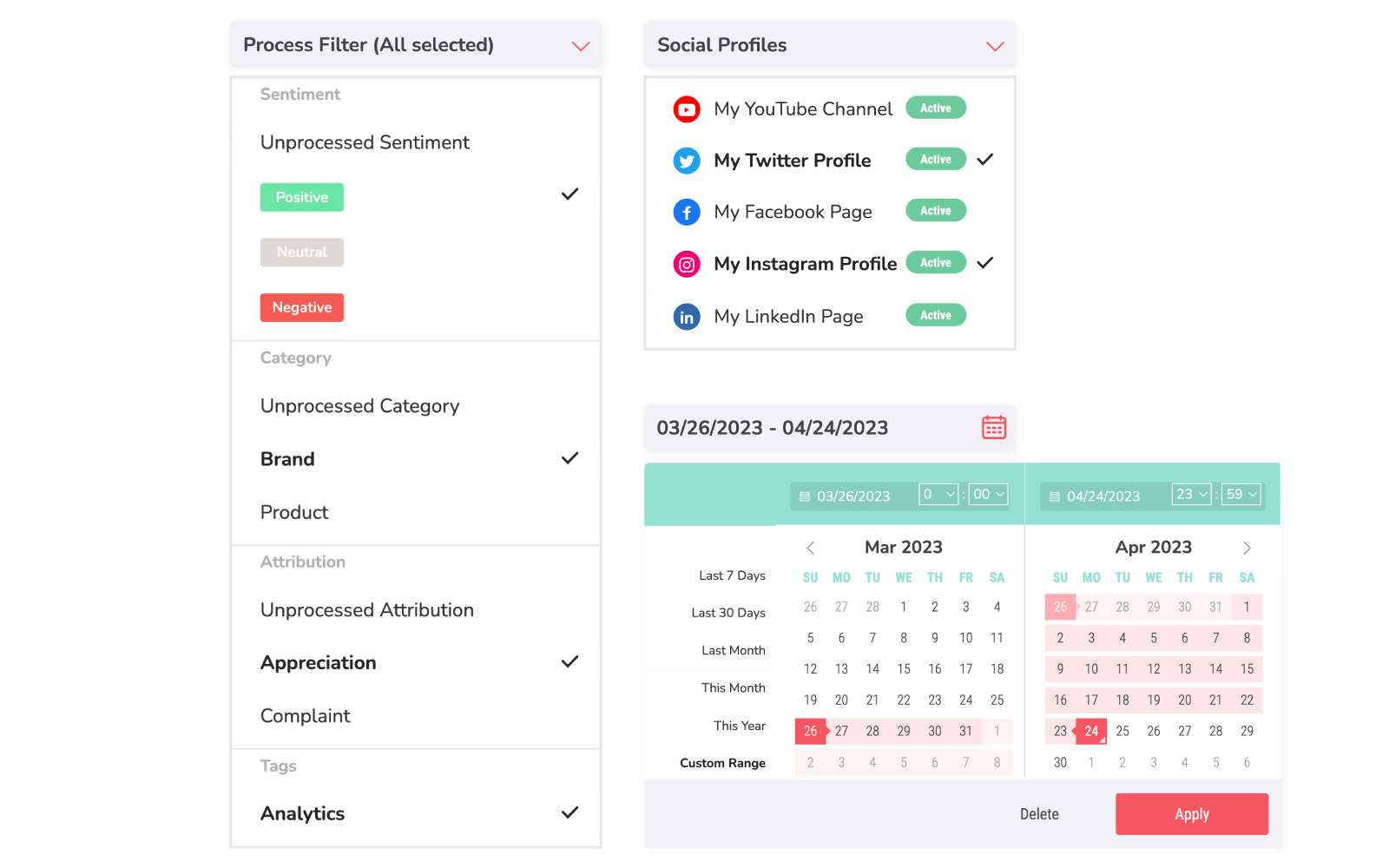Click the Instagram profile icon
Viewport: 1389px width, 868px height.
pyautogui.click(x=687, y=265)
